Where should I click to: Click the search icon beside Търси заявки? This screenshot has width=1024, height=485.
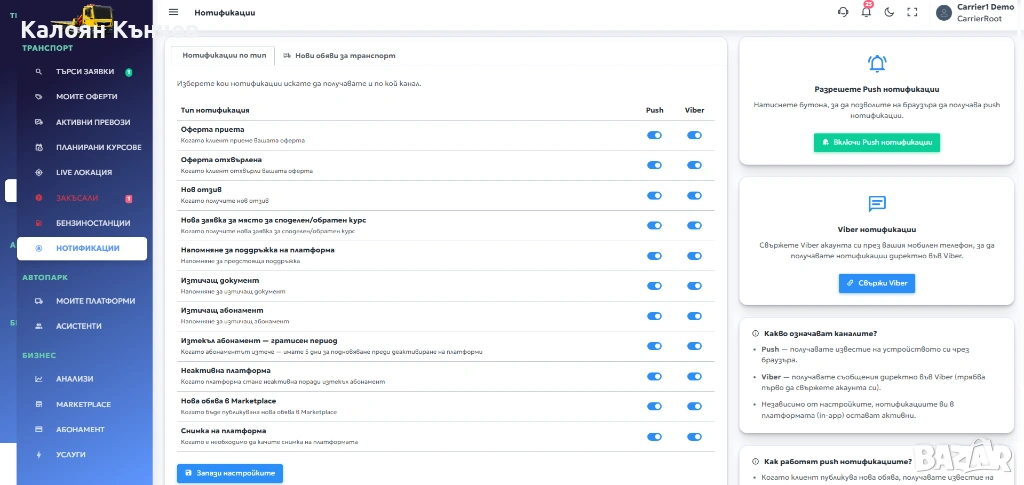point(38,72)
